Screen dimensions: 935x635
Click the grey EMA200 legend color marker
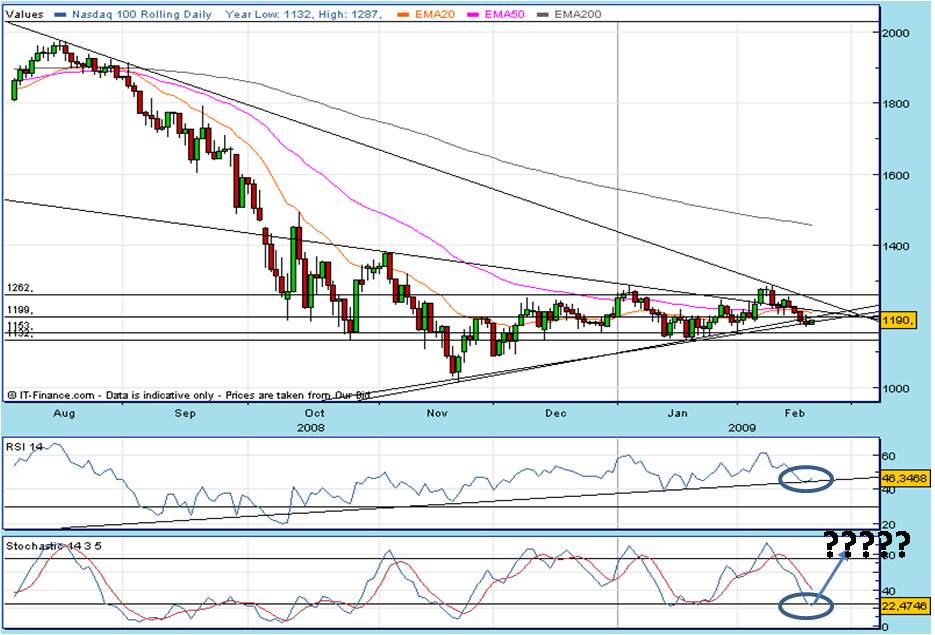click(543, 14)
